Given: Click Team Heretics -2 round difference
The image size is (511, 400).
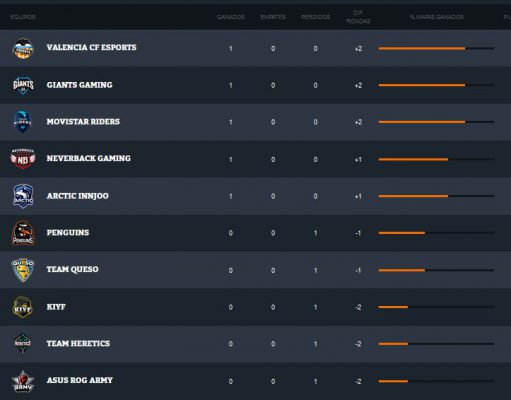Looking at the screenshot, I should [358, 344].
